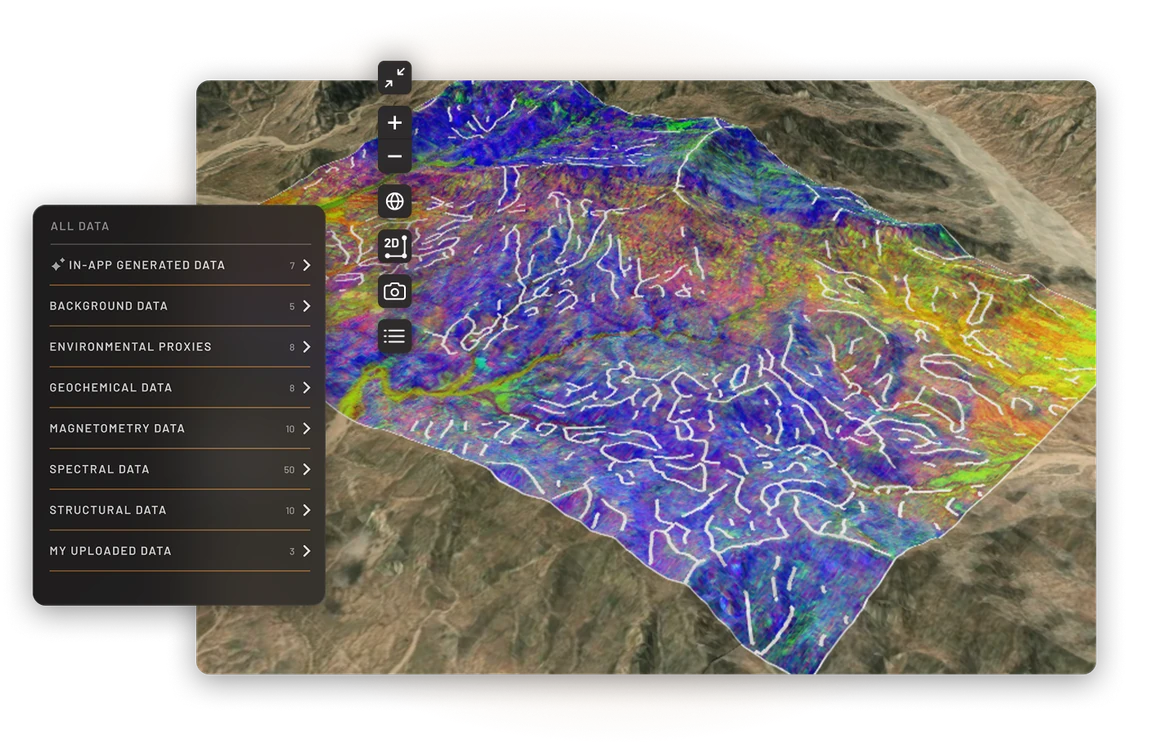Click the count 50 on Spectral Data
1160x749 pixels.
coord(289,470)
